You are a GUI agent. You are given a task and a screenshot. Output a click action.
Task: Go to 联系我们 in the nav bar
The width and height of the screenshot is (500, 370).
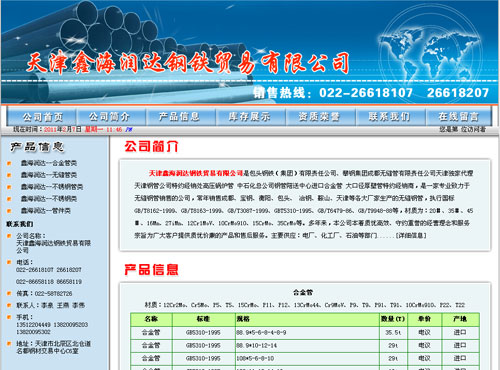point(389,117)
